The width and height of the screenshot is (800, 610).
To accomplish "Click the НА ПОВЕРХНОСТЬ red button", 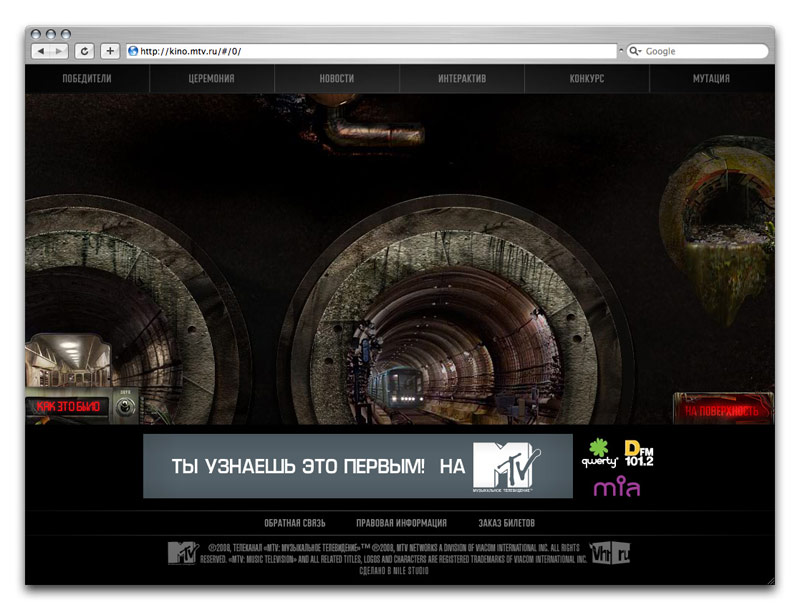I will (x=722, y=410).
